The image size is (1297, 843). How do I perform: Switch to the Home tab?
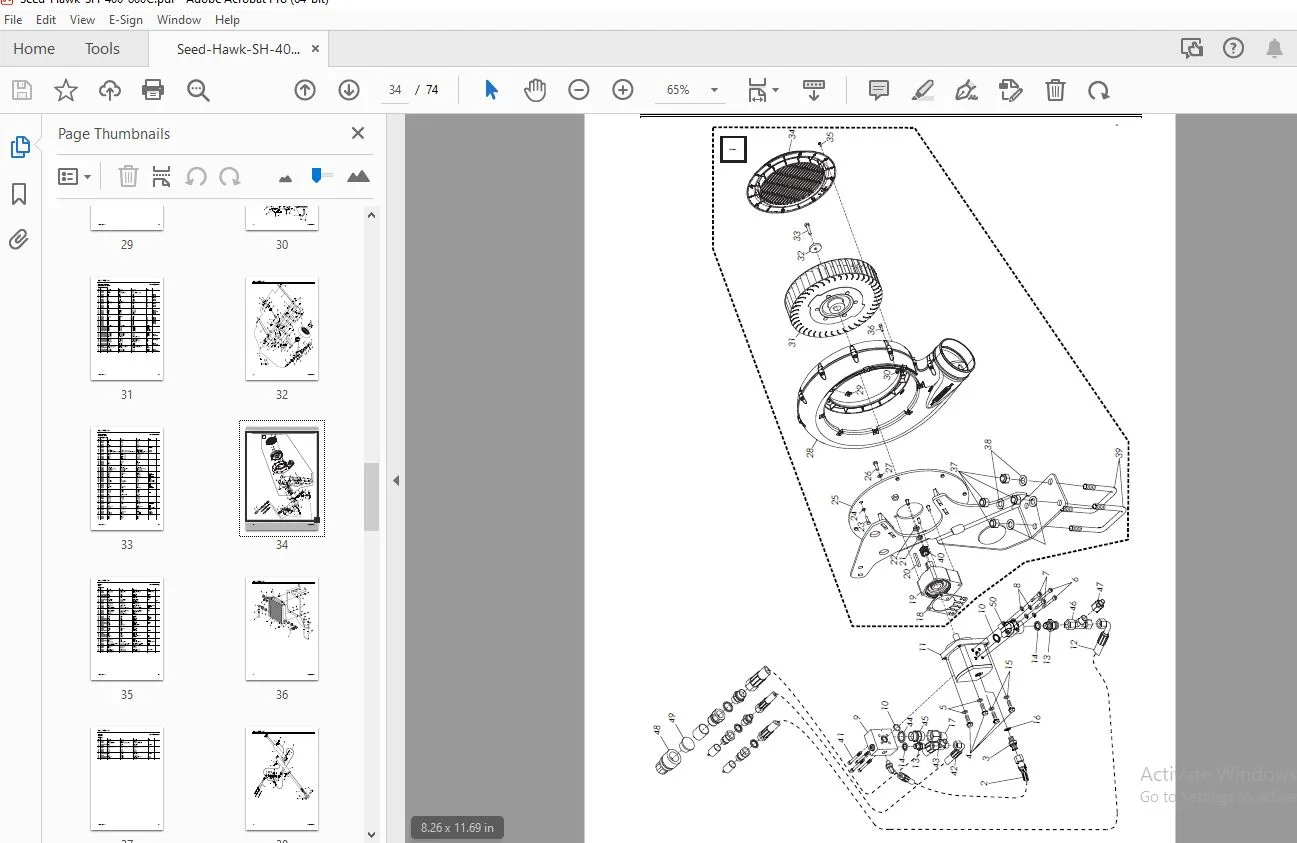pos(34,49)
